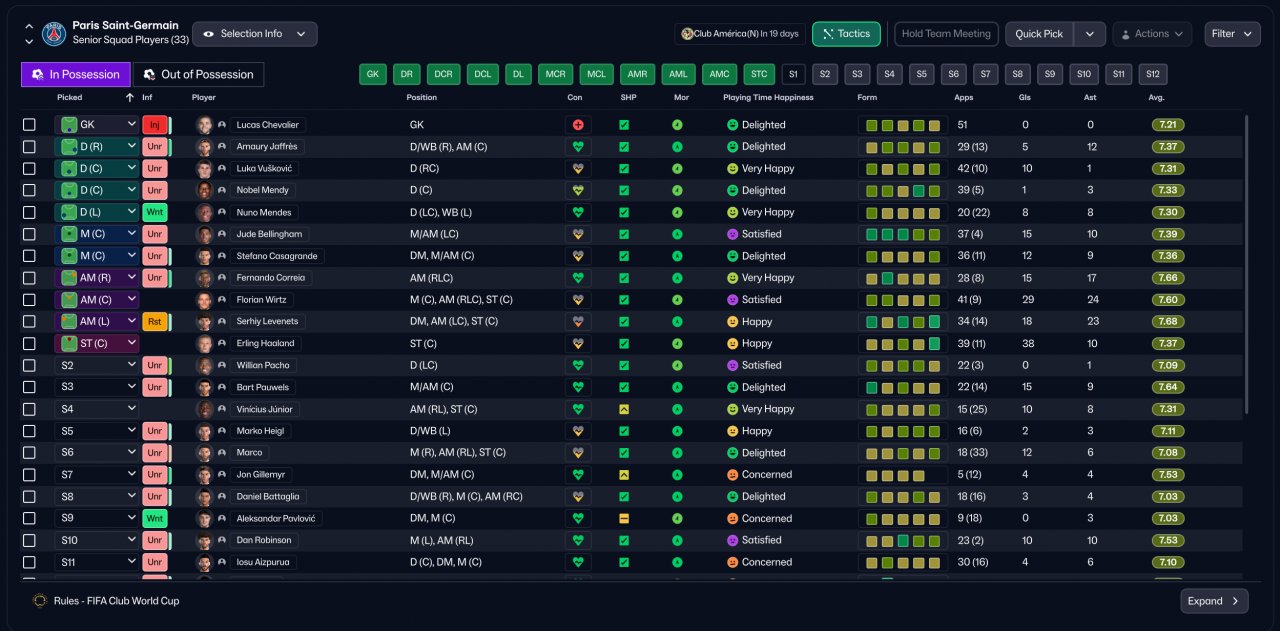The height and width of the screenshot is (631, 1280).
Task: Tick the checkbox for Lucas Chevalier
Action: (29, 125)
